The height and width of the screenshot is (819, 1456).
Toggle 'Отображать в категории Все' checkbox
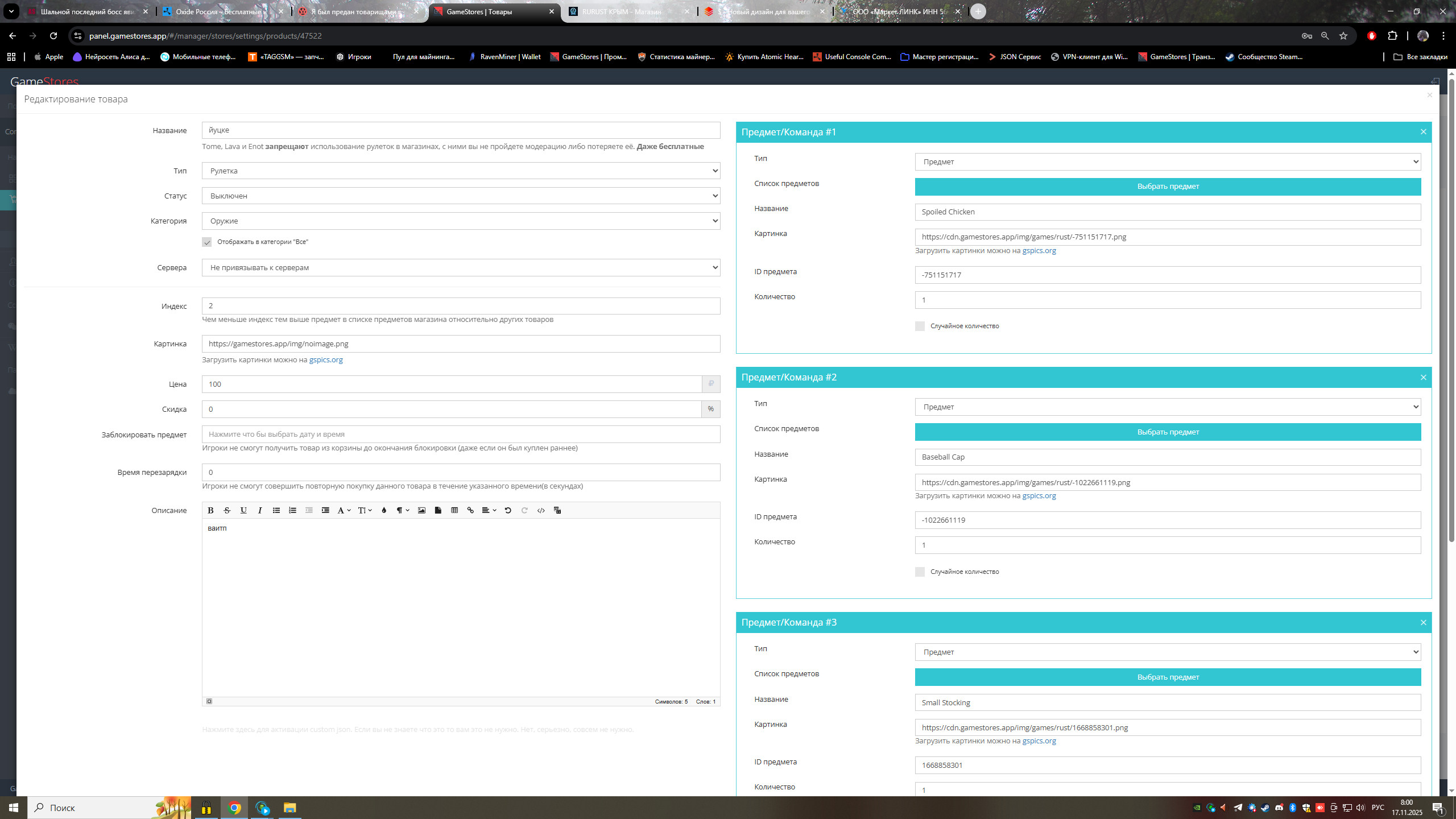(207, 242)
